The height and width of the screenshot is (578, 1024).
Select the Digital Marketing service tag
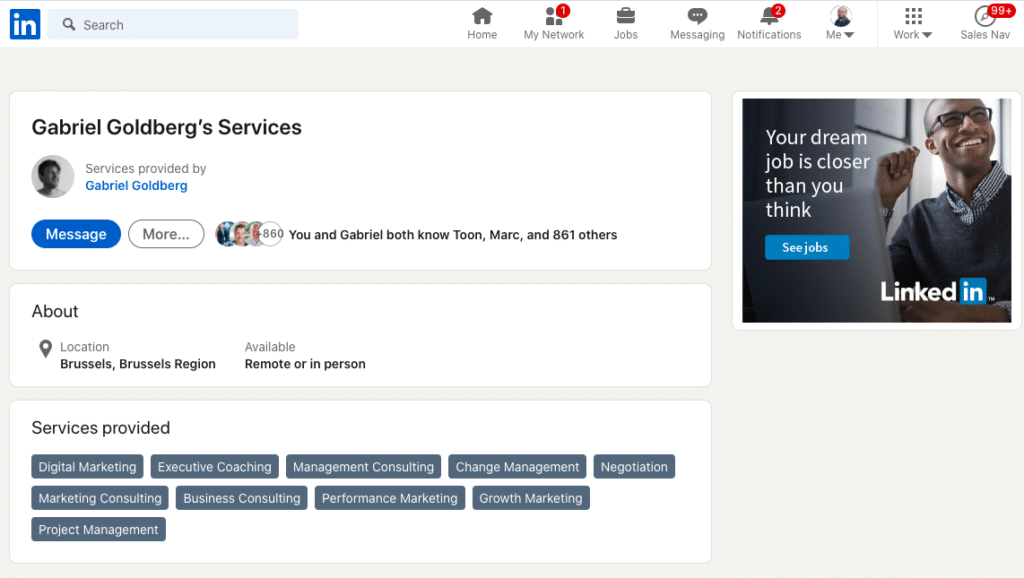point(87,467)
